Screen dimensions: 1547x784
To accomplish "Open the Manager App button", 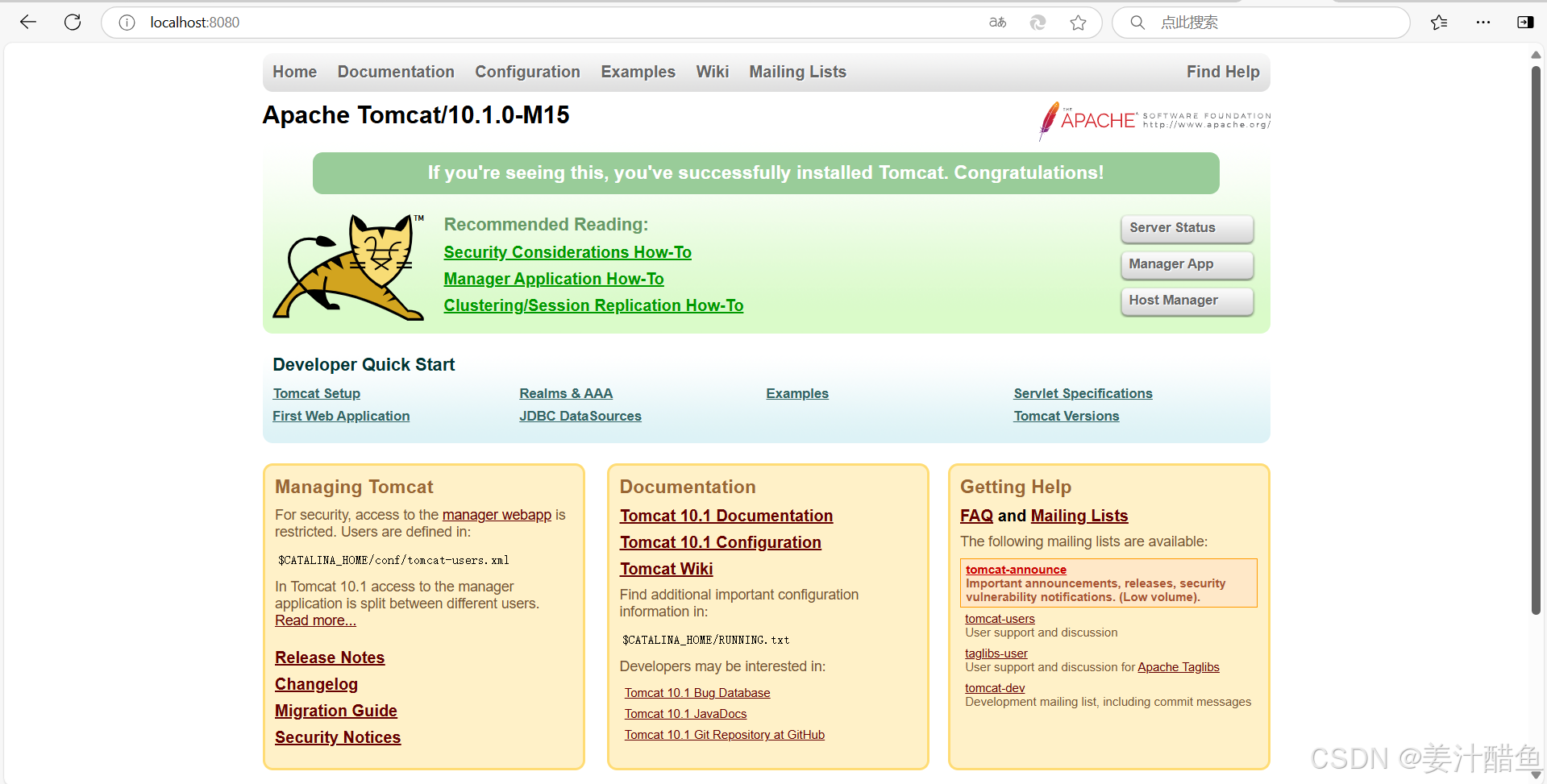I will coord(1187,264).
